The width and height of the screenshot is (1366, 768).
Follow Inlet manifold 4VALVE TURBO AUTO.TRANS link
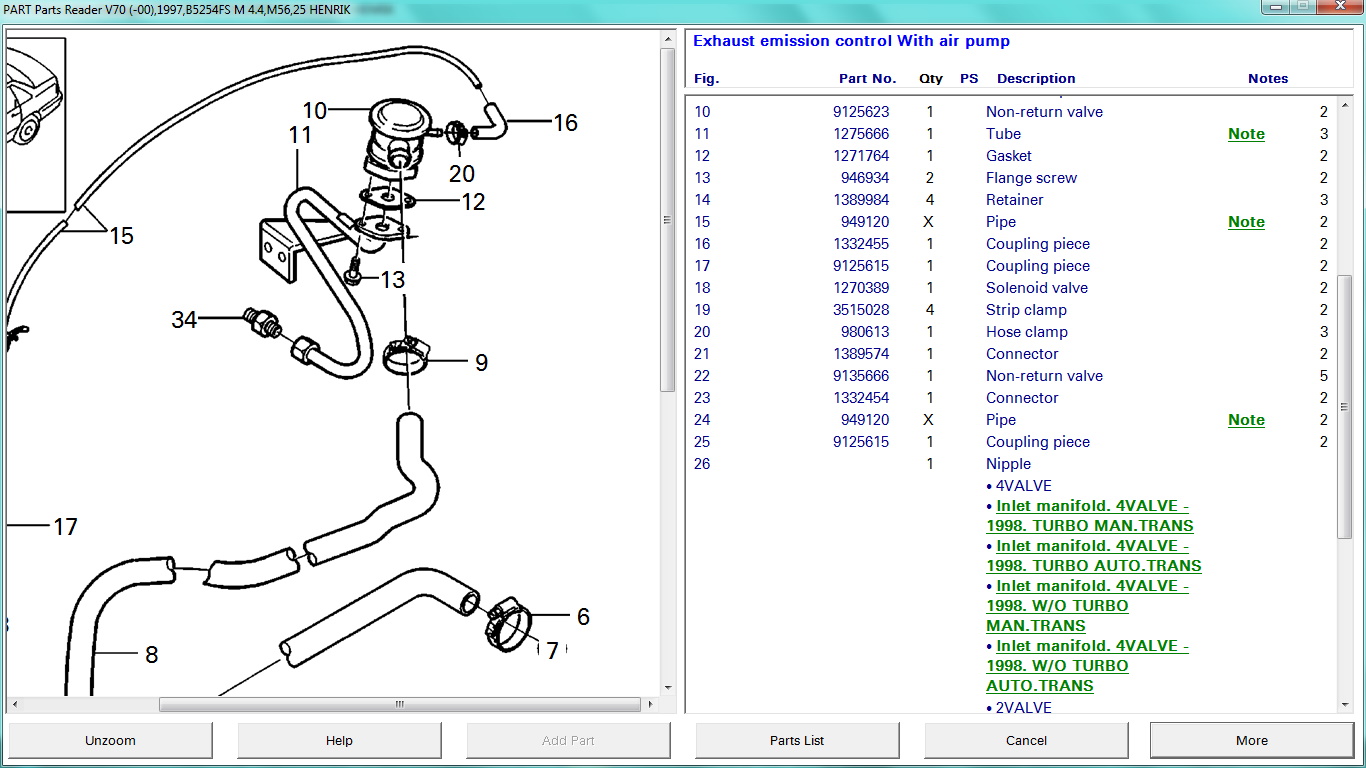pyautogui.click(x=1094, y=556)
